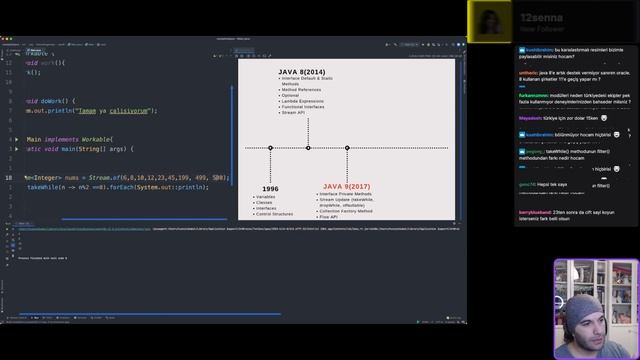Open the Terminal tool window
640x360 pixels.
(81, 318)
